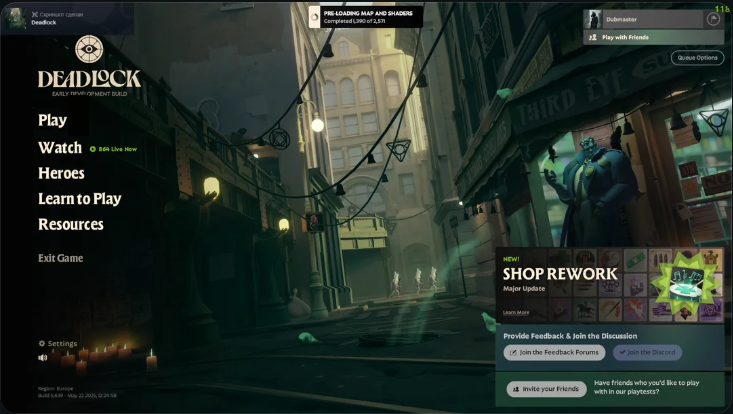Click Join the Feedback Forums button
This screenshot has height=414, width=733.
554,352
